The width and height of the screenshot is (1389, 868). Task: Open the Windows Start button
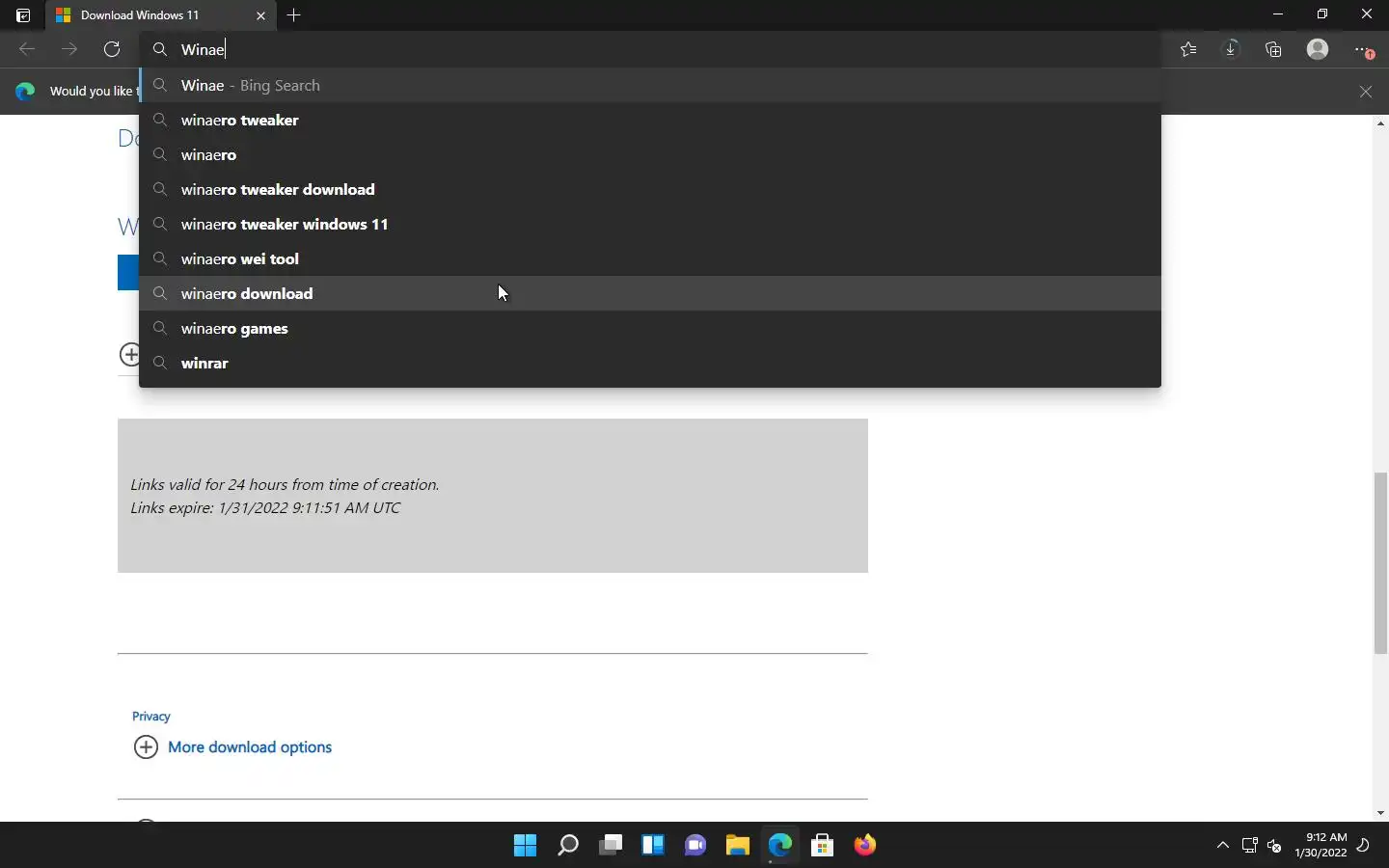526,845
